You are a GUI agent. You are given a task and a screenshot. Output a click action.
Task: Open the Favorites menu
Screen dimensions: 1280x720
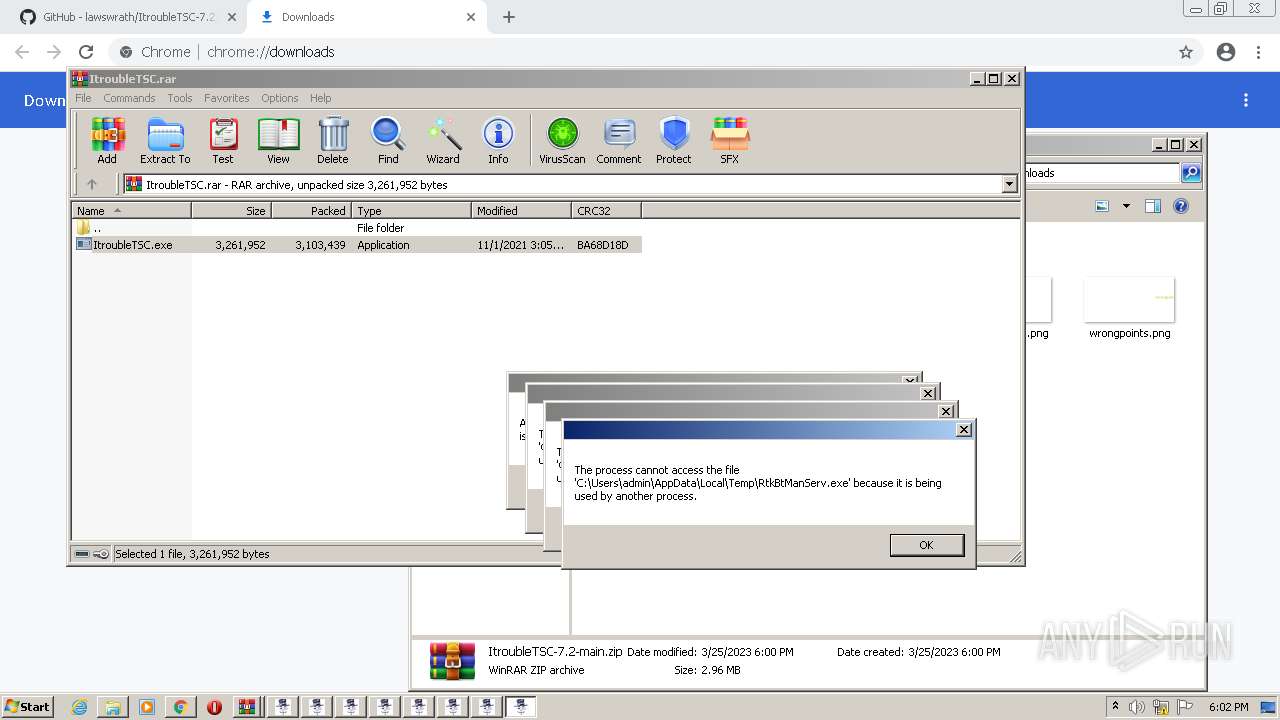[x=227, y=98]
